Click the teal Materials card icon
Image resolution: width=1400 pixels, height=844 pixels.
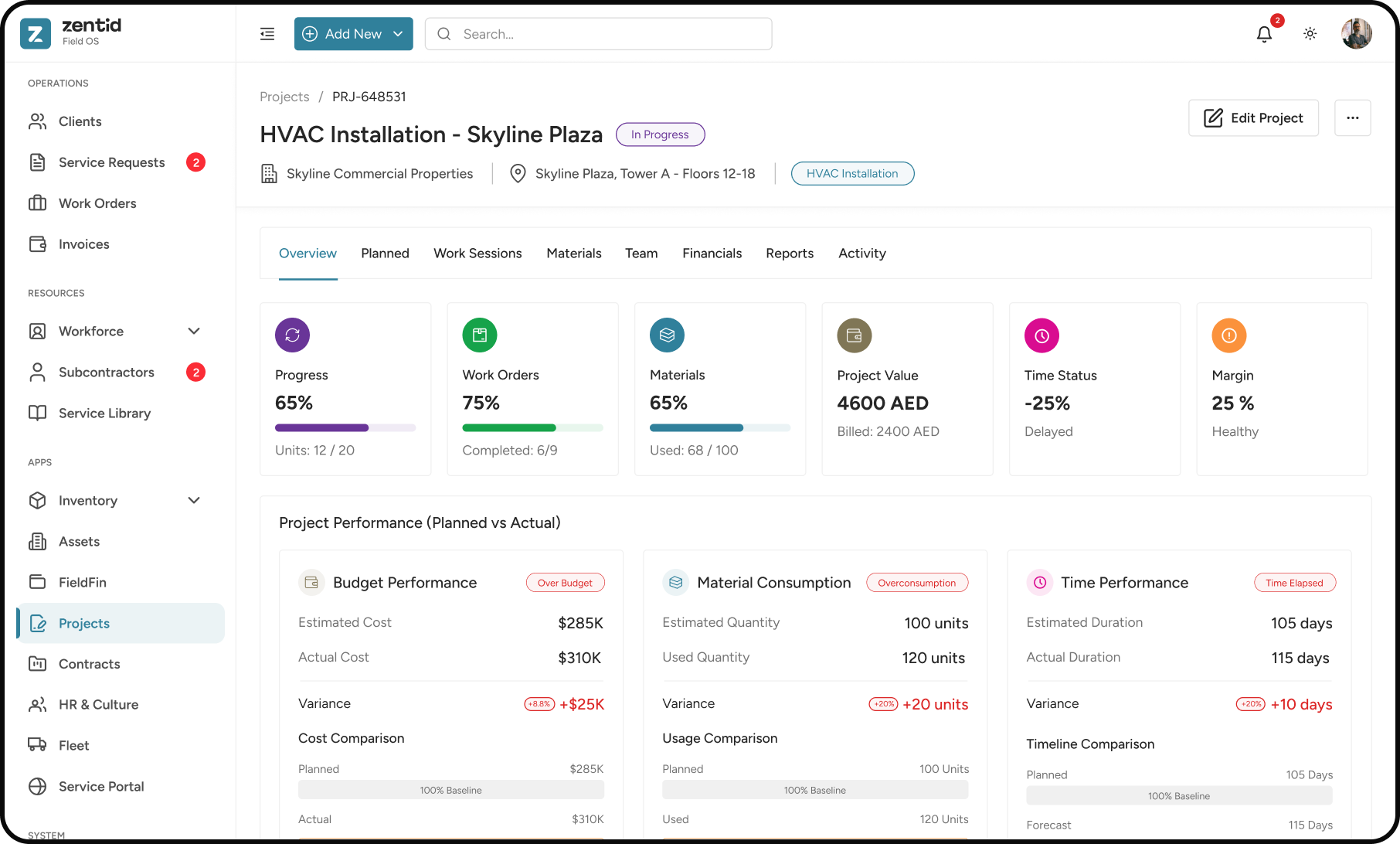[x=668, y=335]
